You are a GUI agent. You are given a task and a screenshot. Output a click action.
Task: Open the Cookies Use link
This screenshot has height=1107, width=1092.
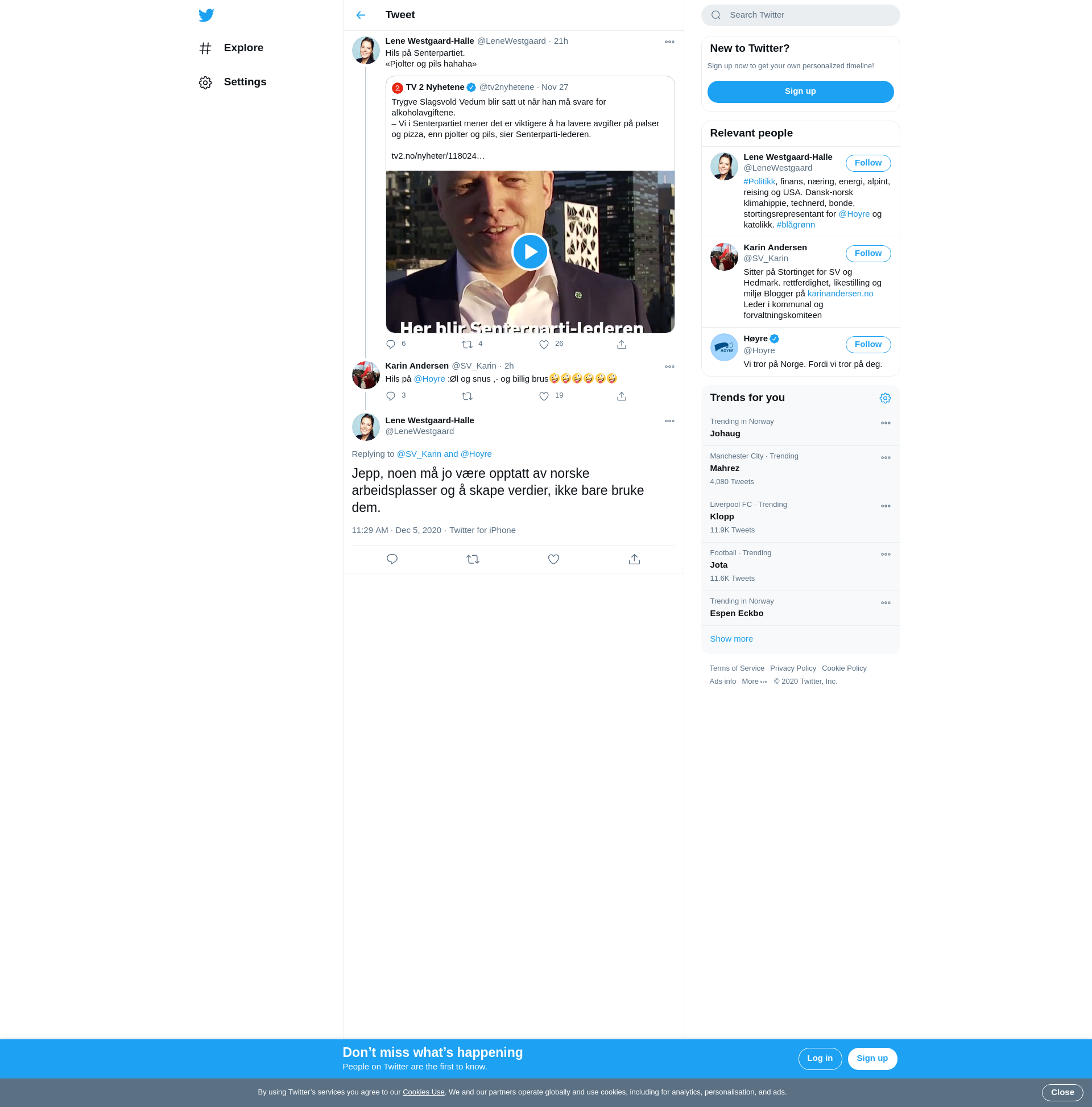(423, 1092)
